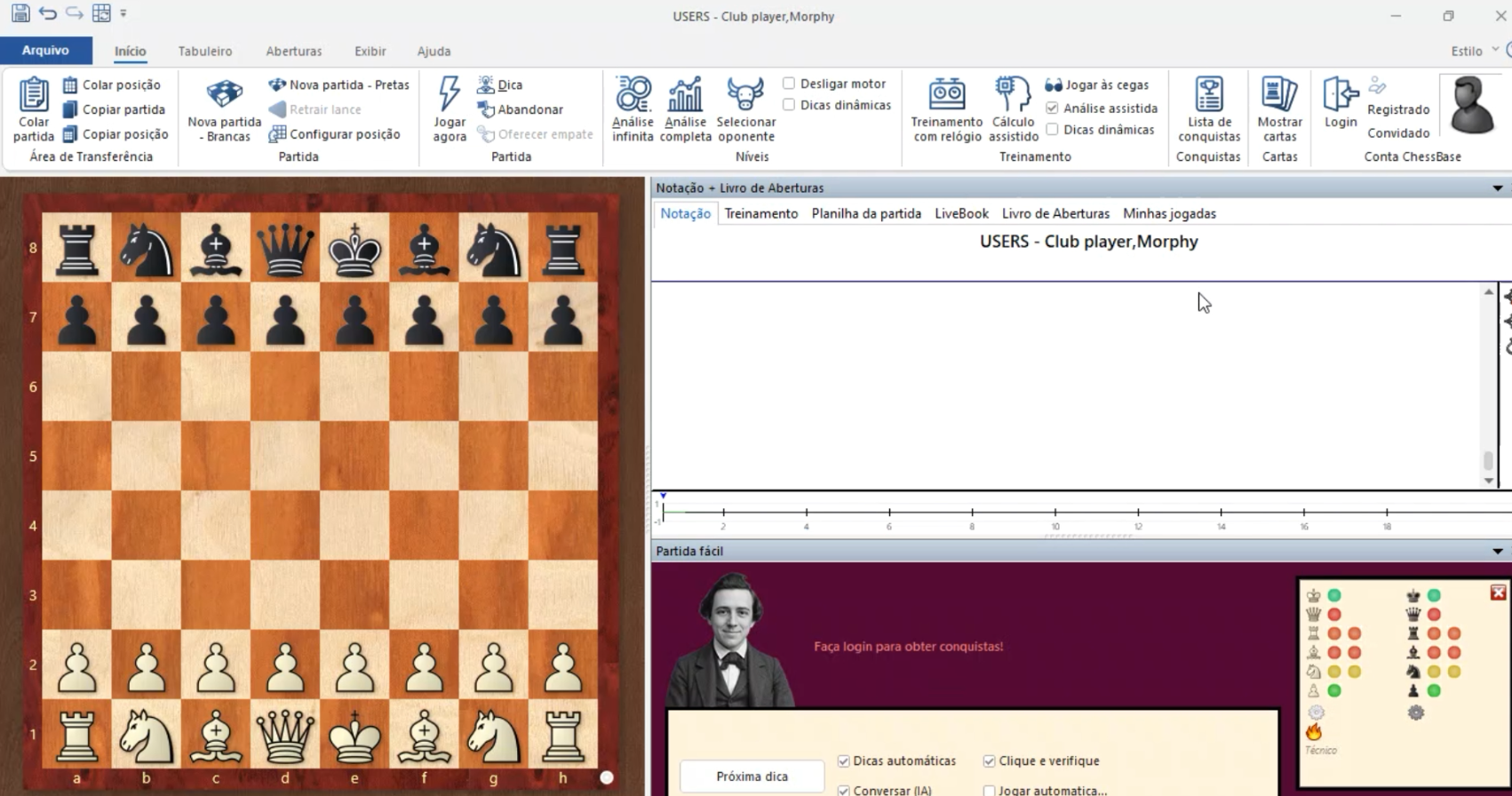Image resolution: width=1512 pixels, height=796 pixels.
Task: Toggle the Conversar (IA) checkbox
Action: [844, 791]
